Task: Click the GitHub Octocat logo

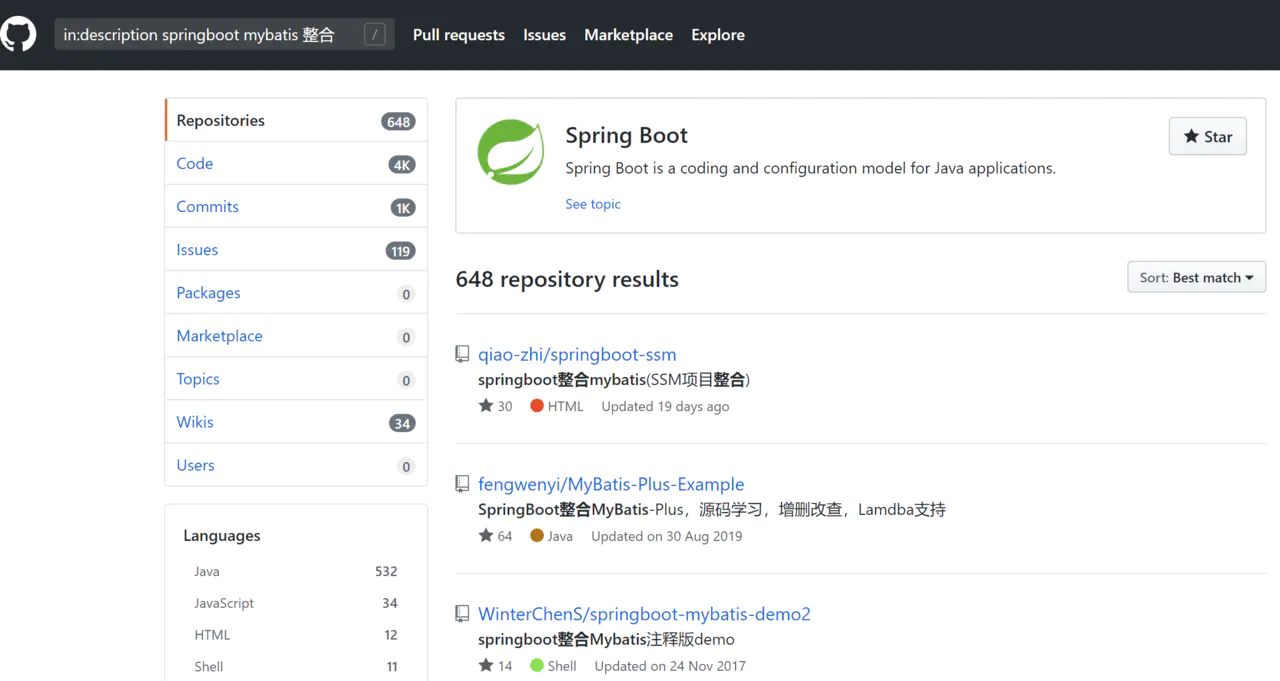Action: [18, 34]
